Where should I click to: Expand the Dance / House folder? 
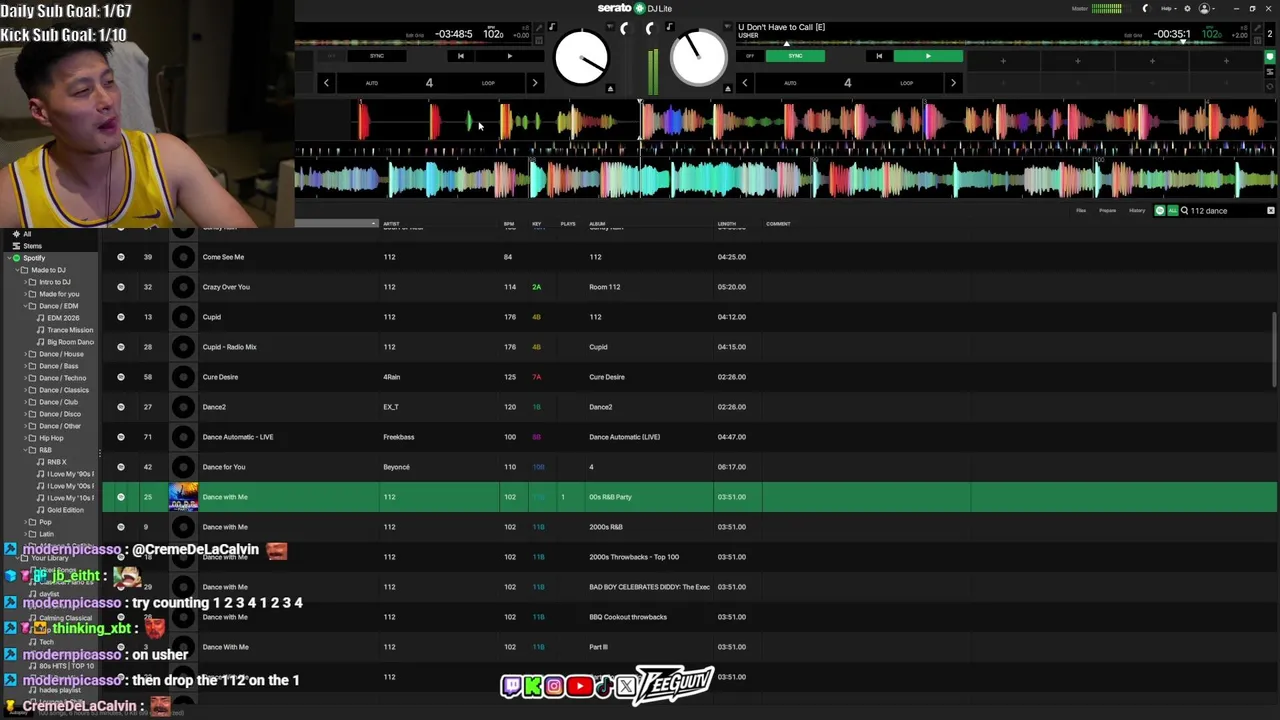pyautogui.click(x=23, y=354)
